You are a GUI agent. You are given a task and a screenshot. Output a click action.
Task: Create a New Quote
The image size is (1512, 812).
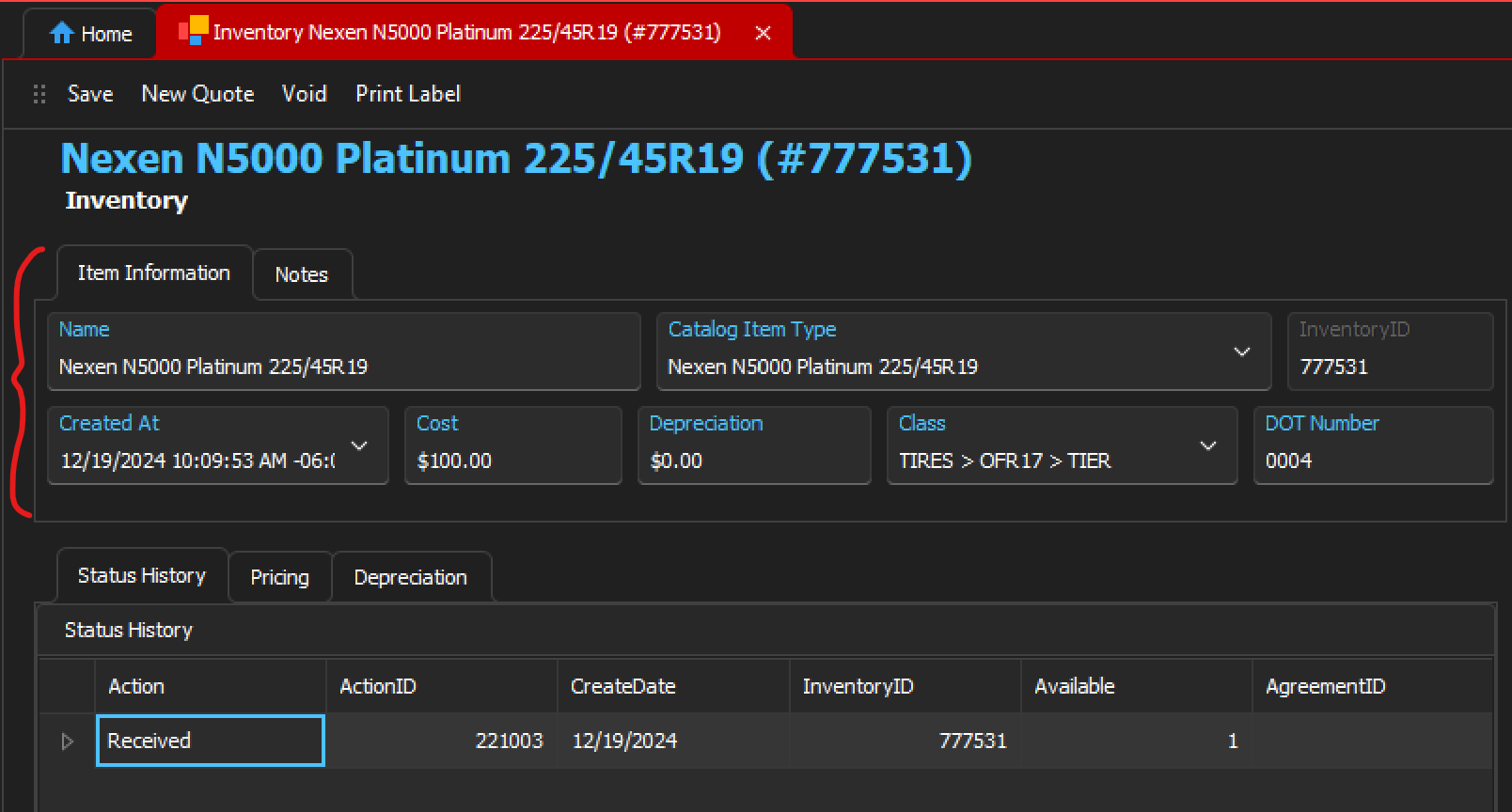[197, 94]
